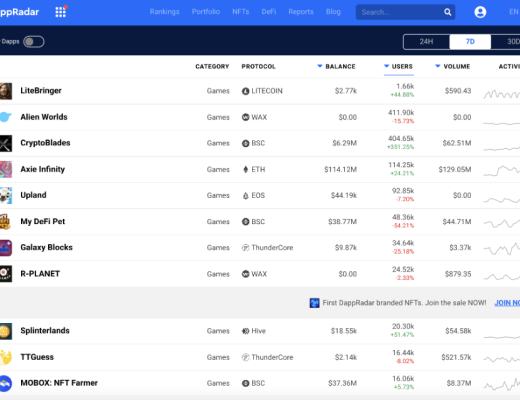Click the Galaxy Blocks activity sparkline

tap(501, 248)
